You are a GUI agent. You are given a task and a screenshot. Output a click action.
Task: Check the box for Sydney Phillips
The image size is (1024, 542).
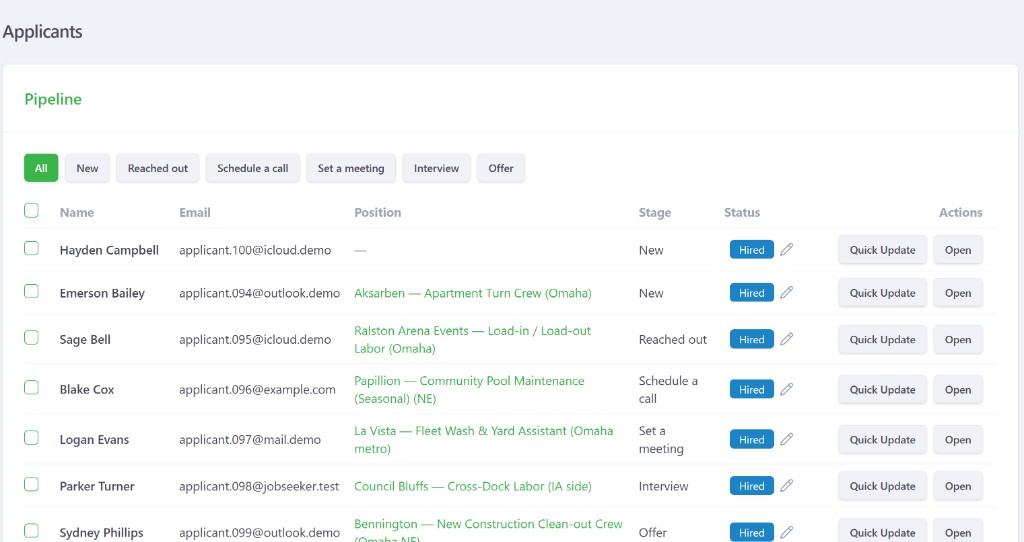(31, 531)
